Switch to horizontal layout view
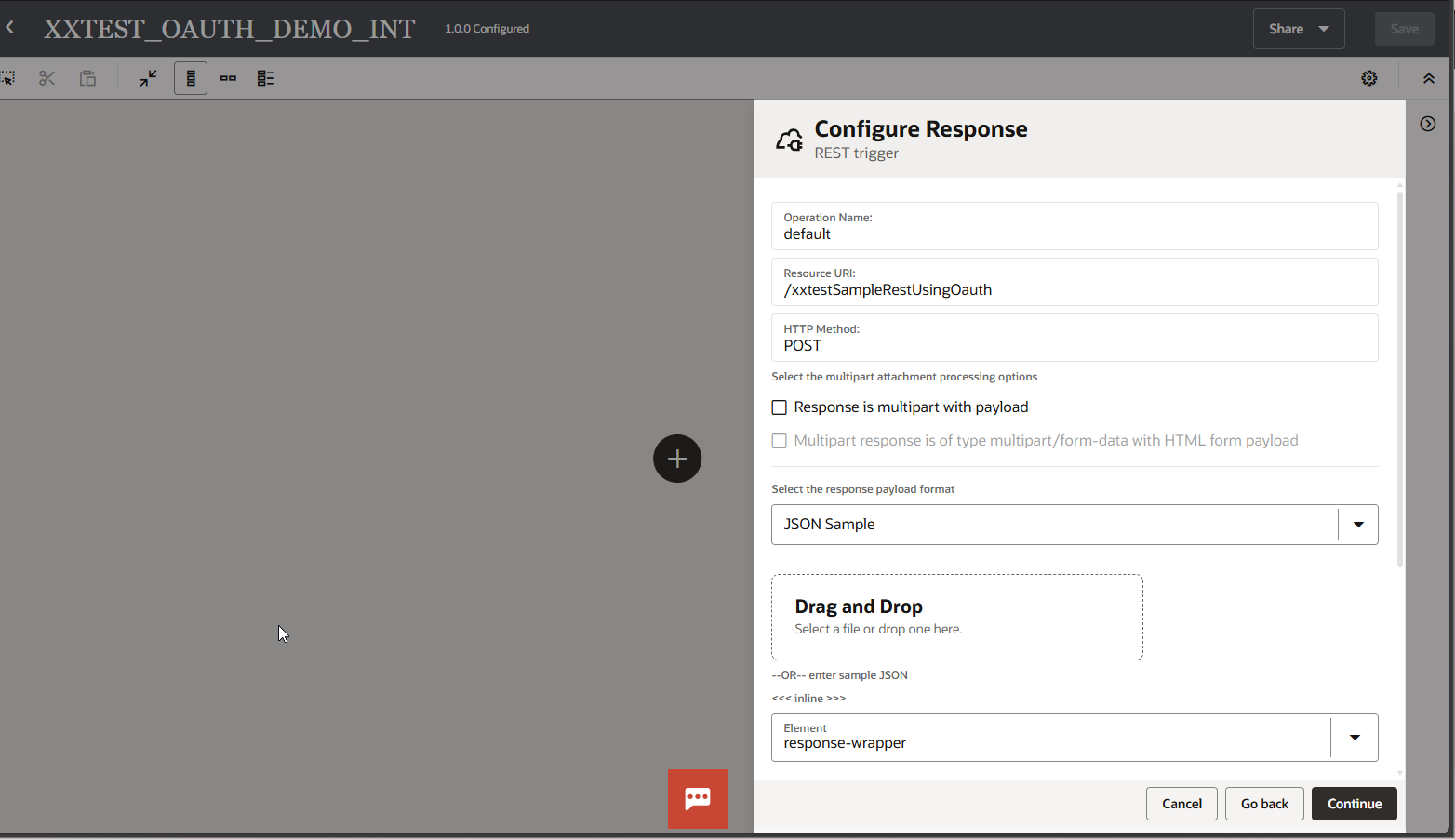This screenshot has height=840, width=1455. 228,78
